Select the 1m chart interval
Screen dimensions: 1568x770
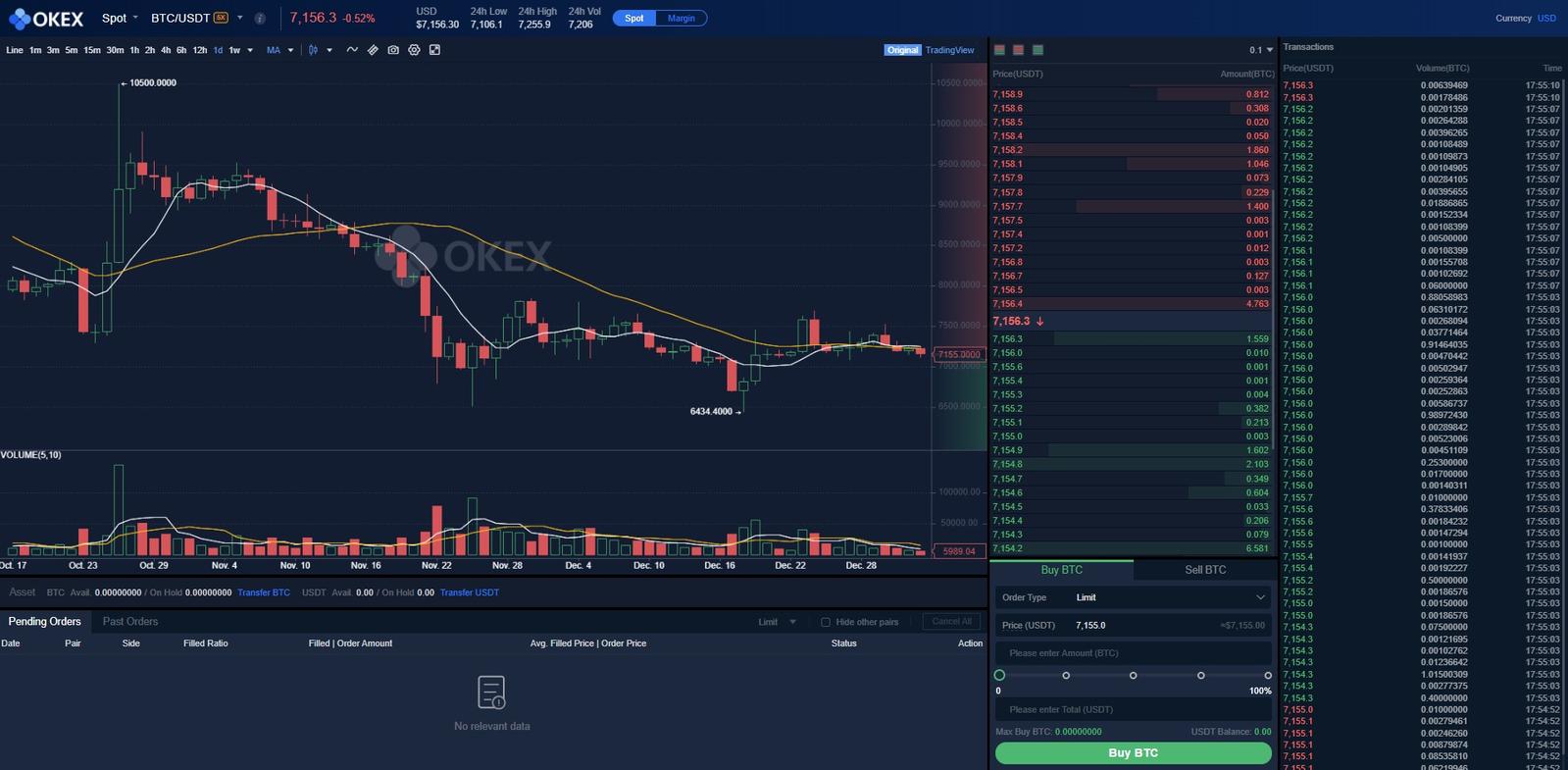pyautogui.click(x=35, y=50)
